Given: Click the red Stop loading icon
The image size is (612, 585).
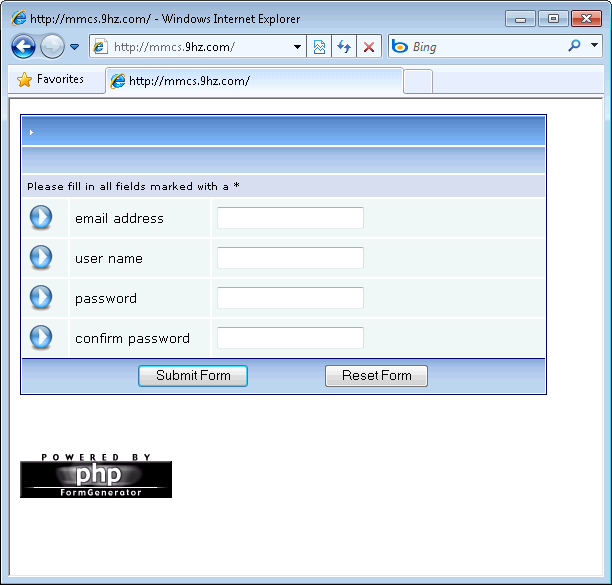Looking at the screenshot, I should (x=369, y=47).
